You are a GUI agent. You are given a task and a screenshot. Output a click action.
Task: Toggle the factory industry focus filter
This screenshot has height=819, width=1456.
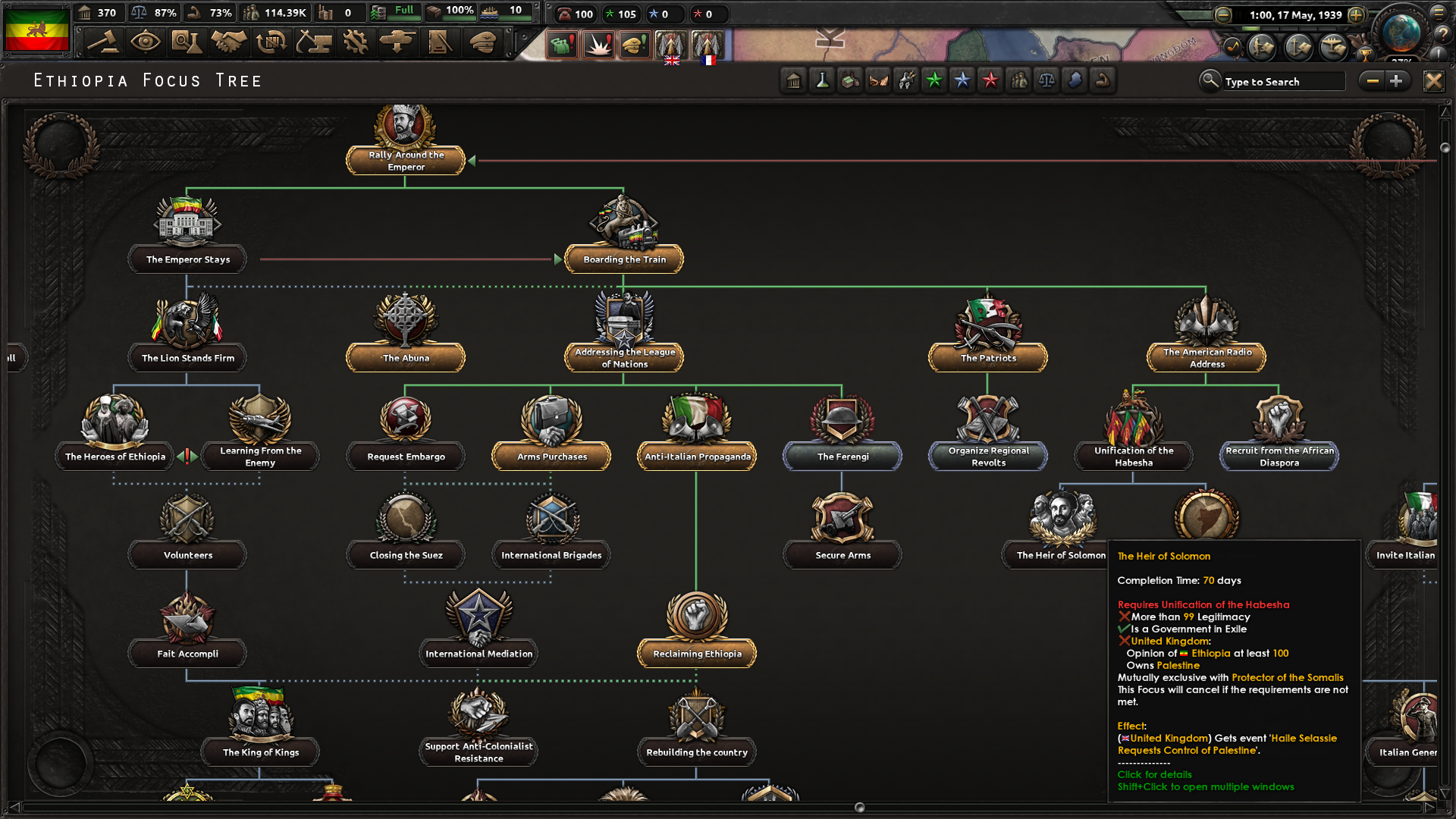tap(849, 80)
